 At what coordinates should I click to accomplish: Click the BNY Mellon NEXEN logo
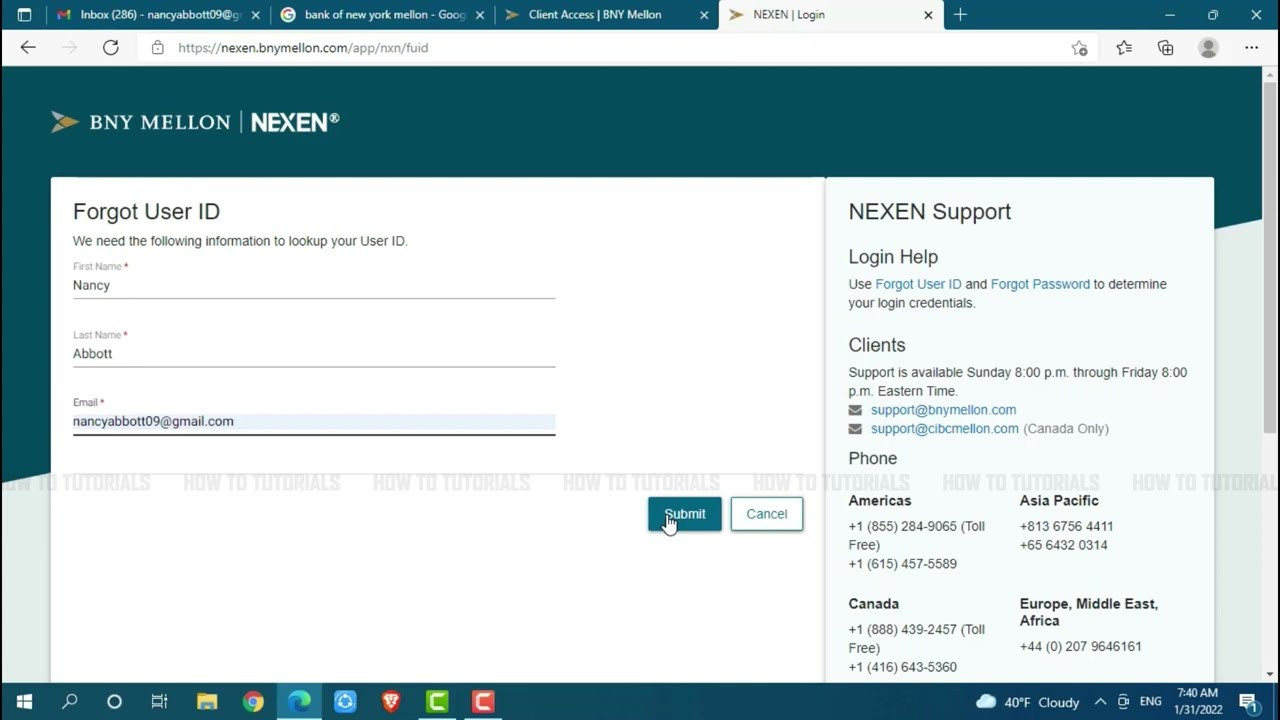pos(195,122)
